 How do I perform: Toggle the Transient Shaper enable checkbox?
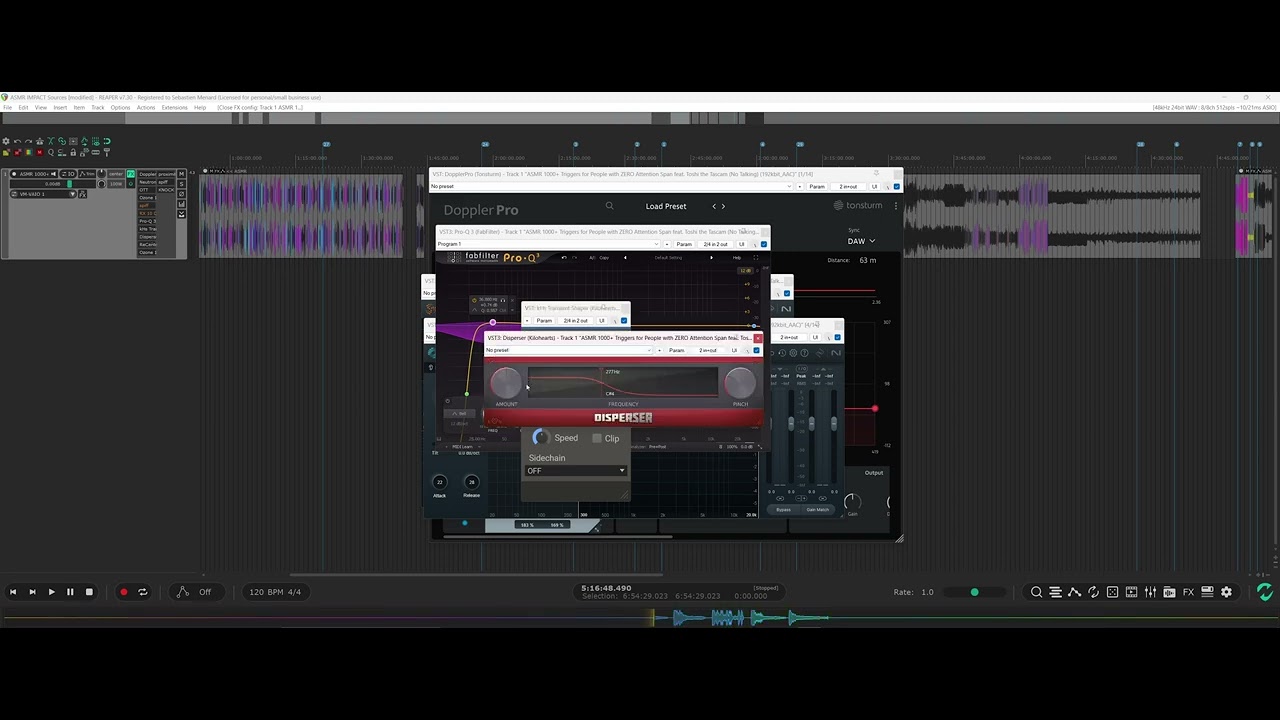click(624, 320)
